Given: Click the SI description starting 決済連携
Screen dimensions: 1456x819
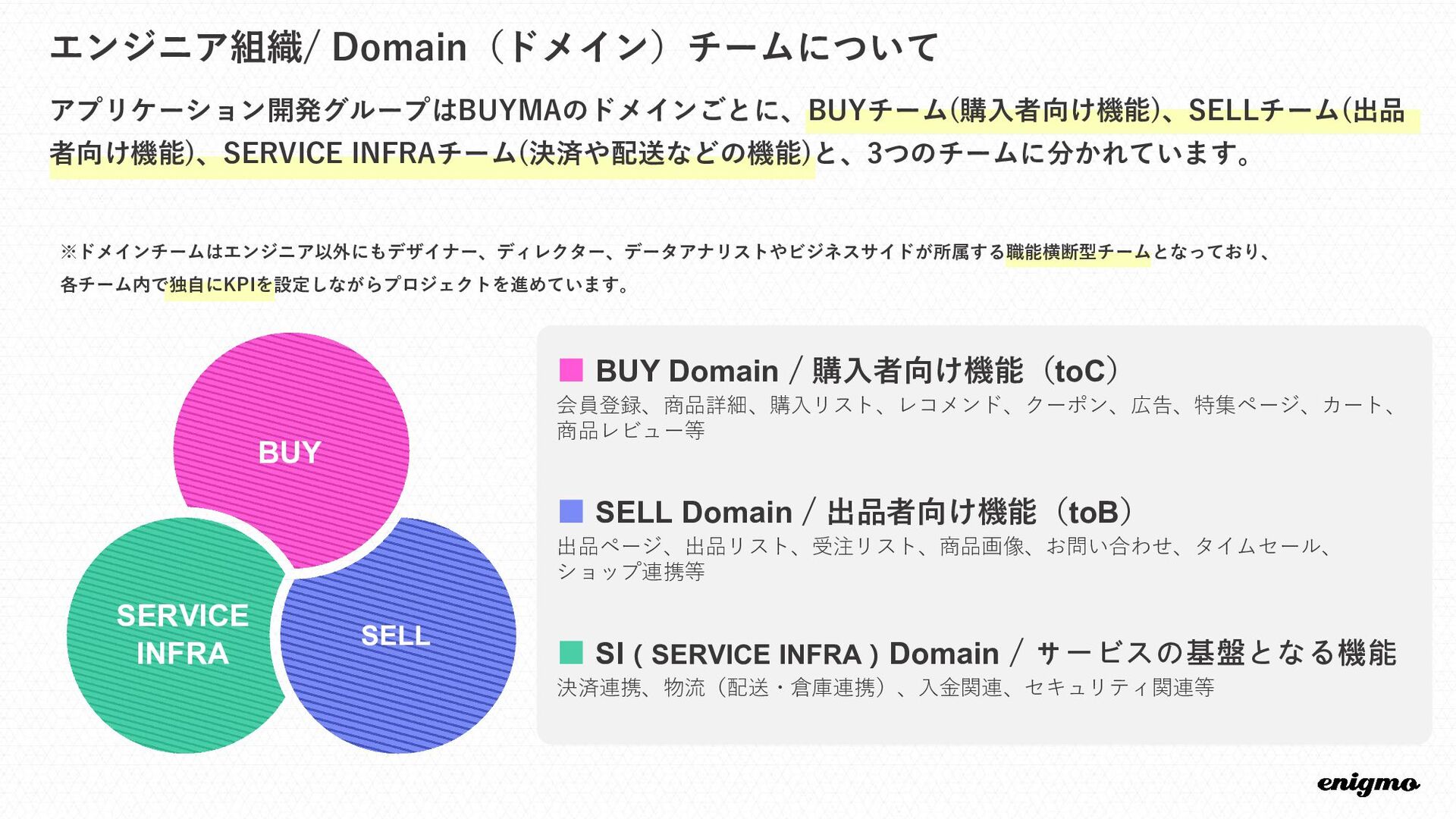Looking at the screenshot, I should [x=886, y=687].
